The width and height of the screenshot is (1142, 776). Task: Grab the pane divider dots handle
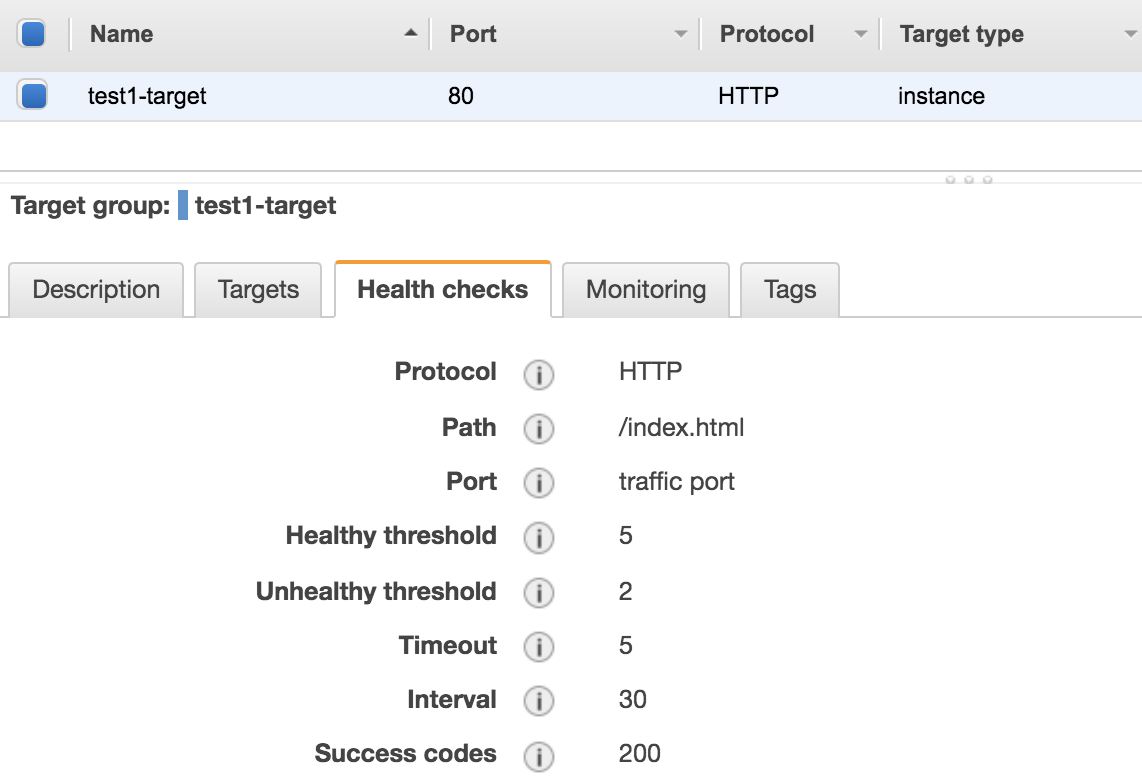click(x=969, y=179)
